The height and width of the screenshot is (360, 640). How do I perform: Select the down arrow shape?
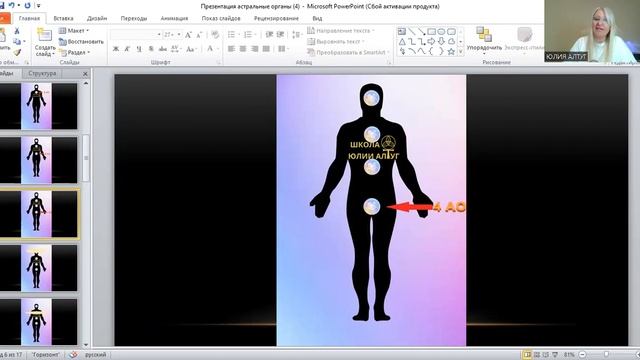441,42
